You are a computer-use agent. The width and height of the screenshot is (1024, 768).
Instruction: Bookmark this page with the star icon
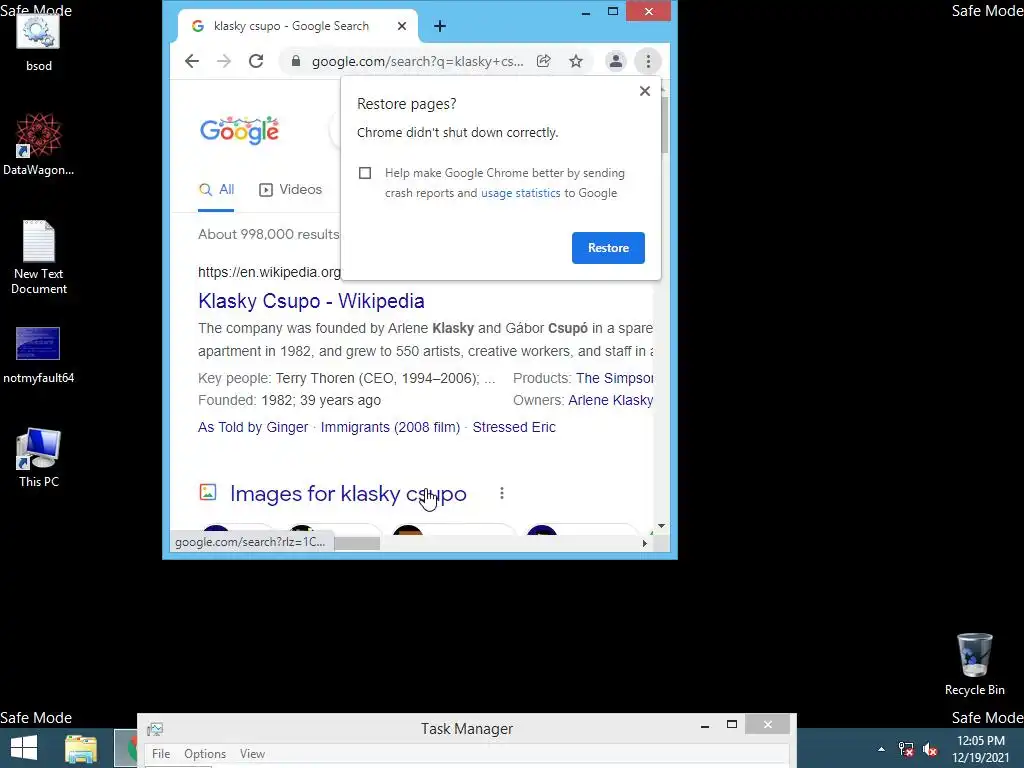575,61
